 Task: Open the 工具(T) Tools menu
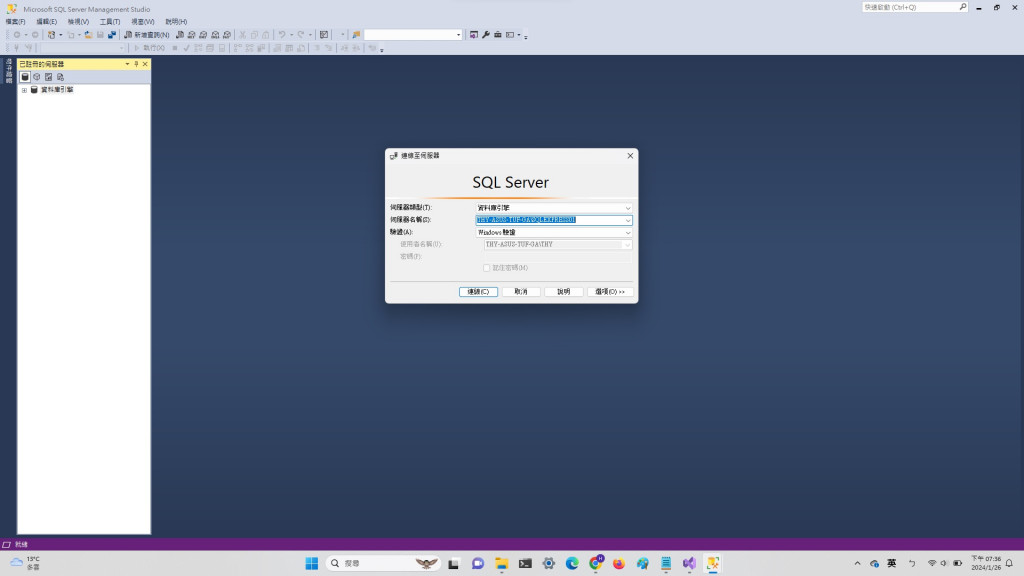110,22
